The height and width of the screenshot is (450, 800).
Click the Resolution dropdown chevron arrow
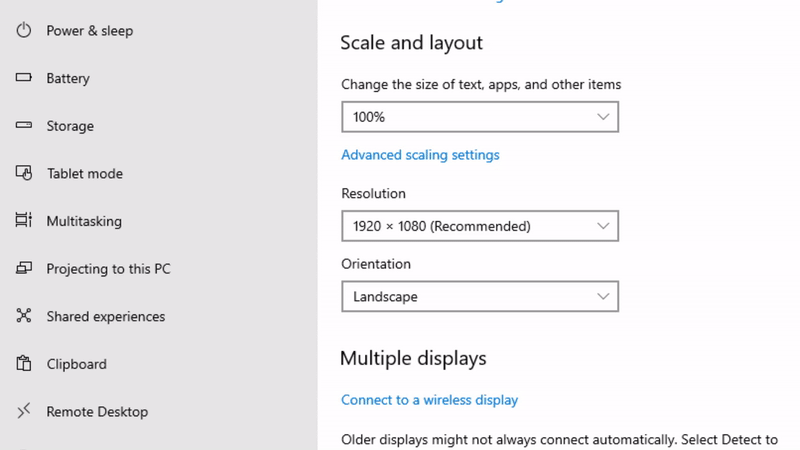tap(603, 226)
